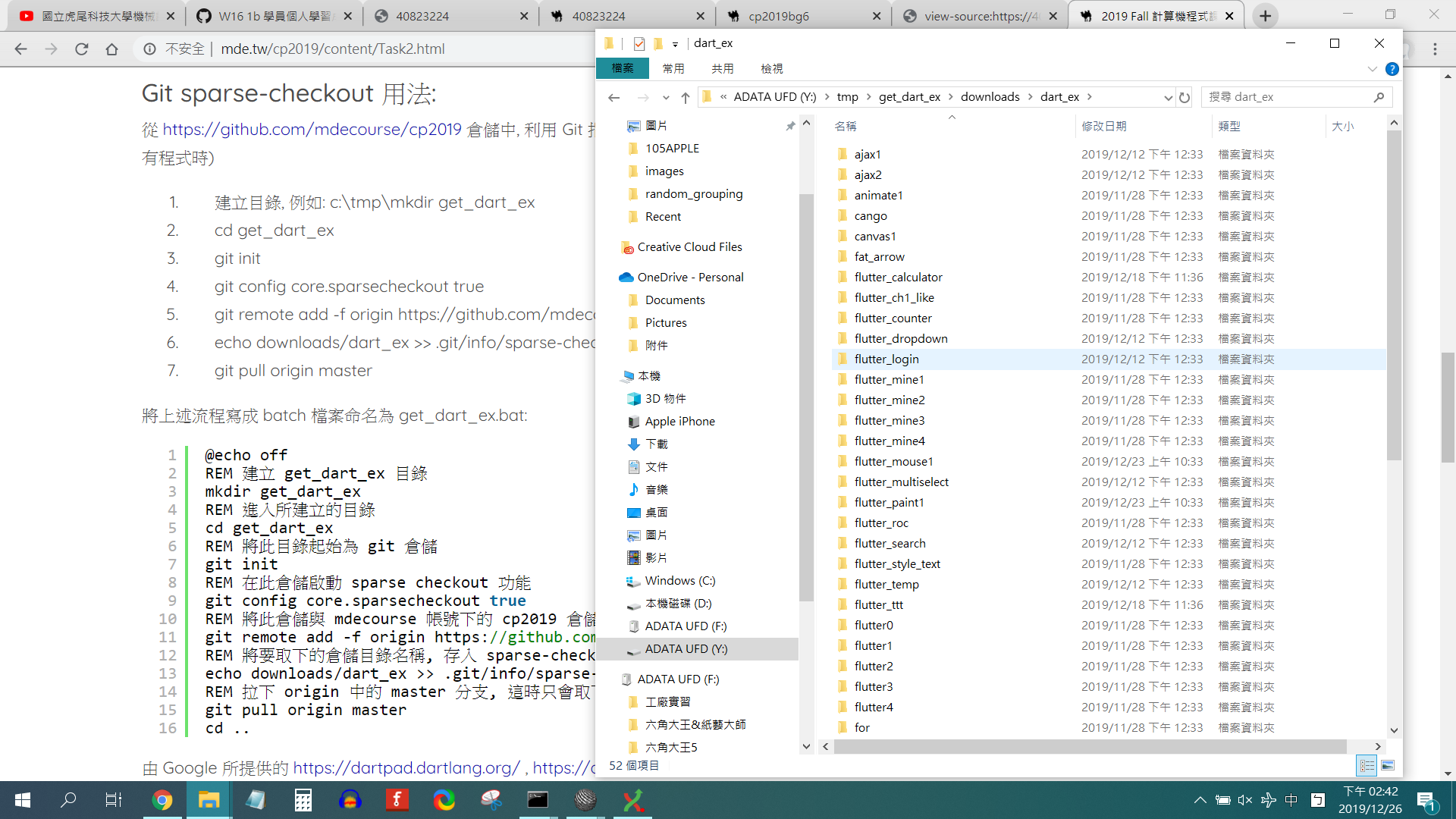Switch to details list view
This screenshot has width=1456, height=819.
(x=1367, y=766)
